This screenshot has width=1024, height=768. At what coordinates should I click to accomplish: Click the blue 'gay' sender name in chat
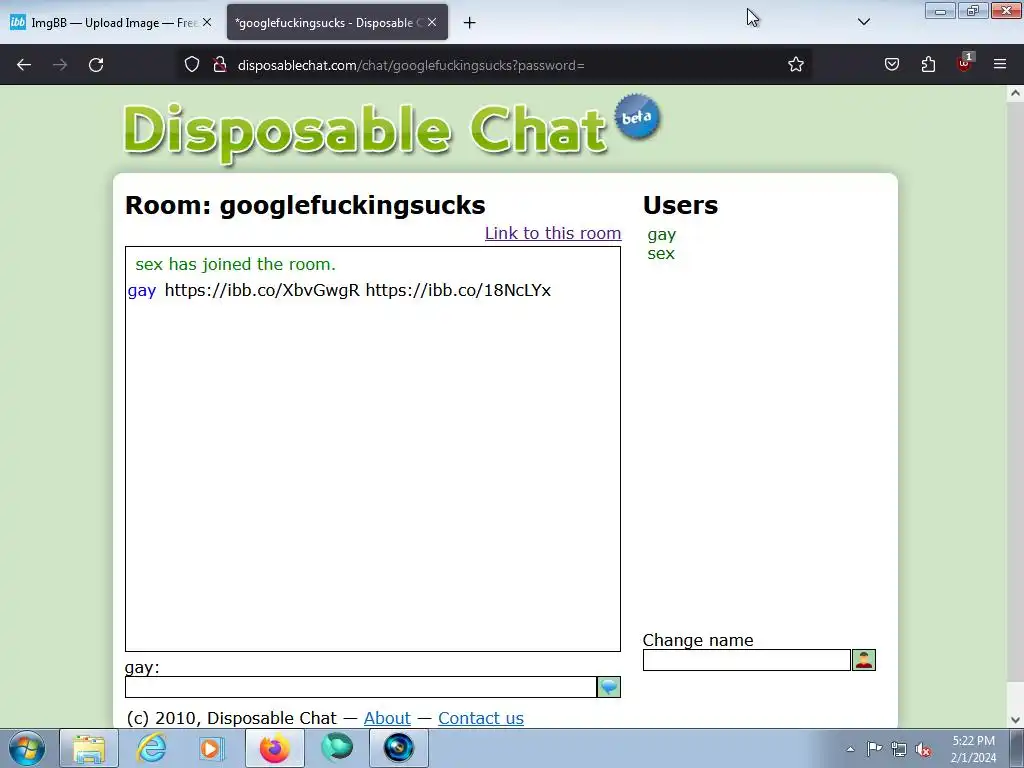[x=142, y=291]
